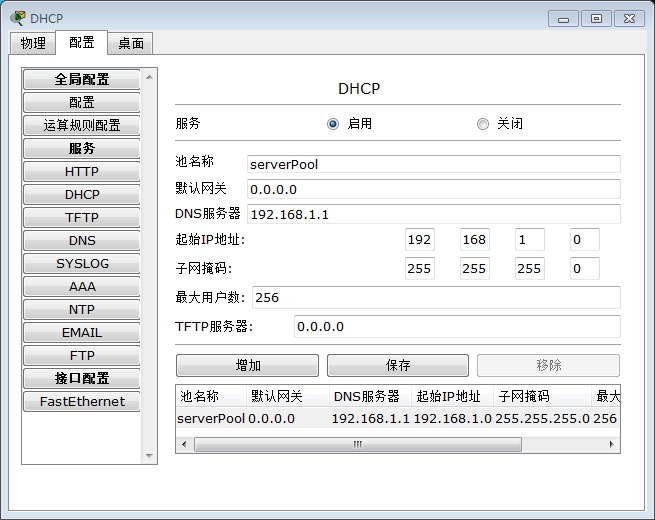Open the 配置 settings sidebar button
The image size is (655, 520).
tap(82, 102)
